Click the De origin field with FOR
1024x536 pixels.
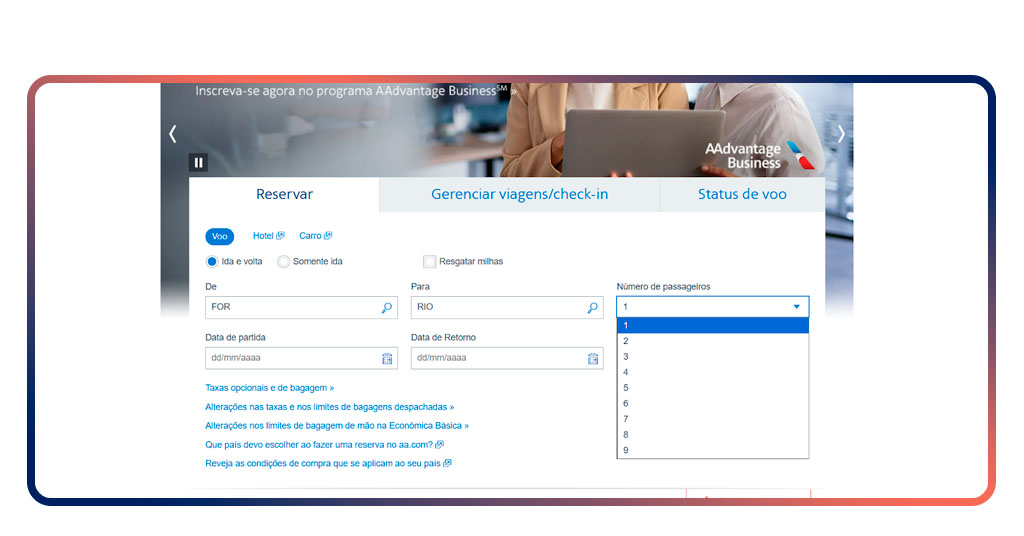[301, 307]
